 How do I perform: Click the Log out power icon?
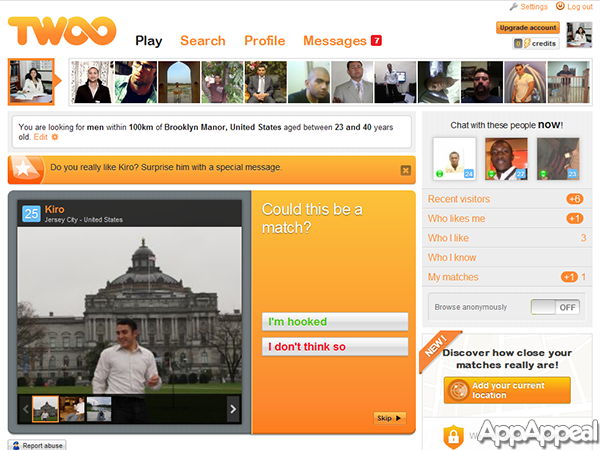pyautogui.click(x=559, y=7)
